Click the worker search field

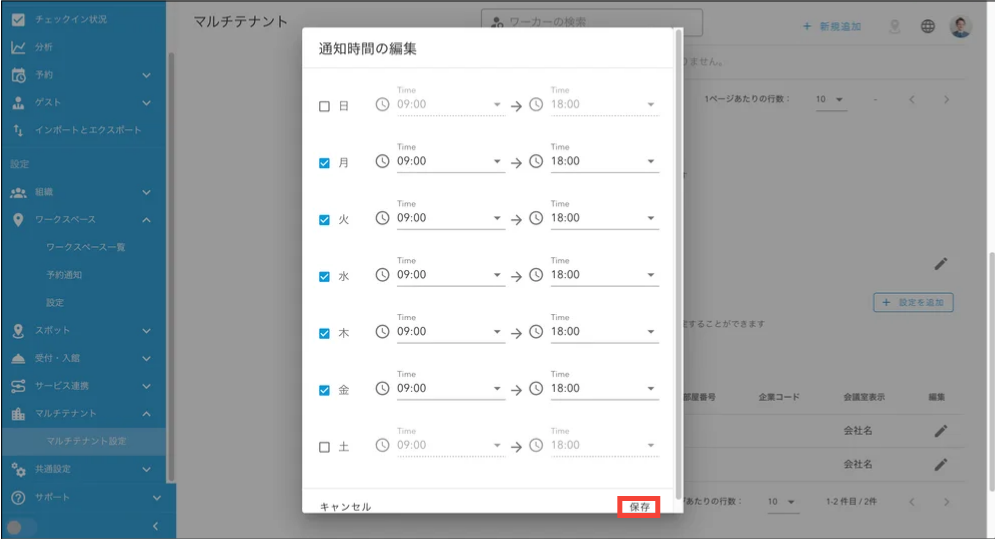pyautogui.click(x=592, y=22)
